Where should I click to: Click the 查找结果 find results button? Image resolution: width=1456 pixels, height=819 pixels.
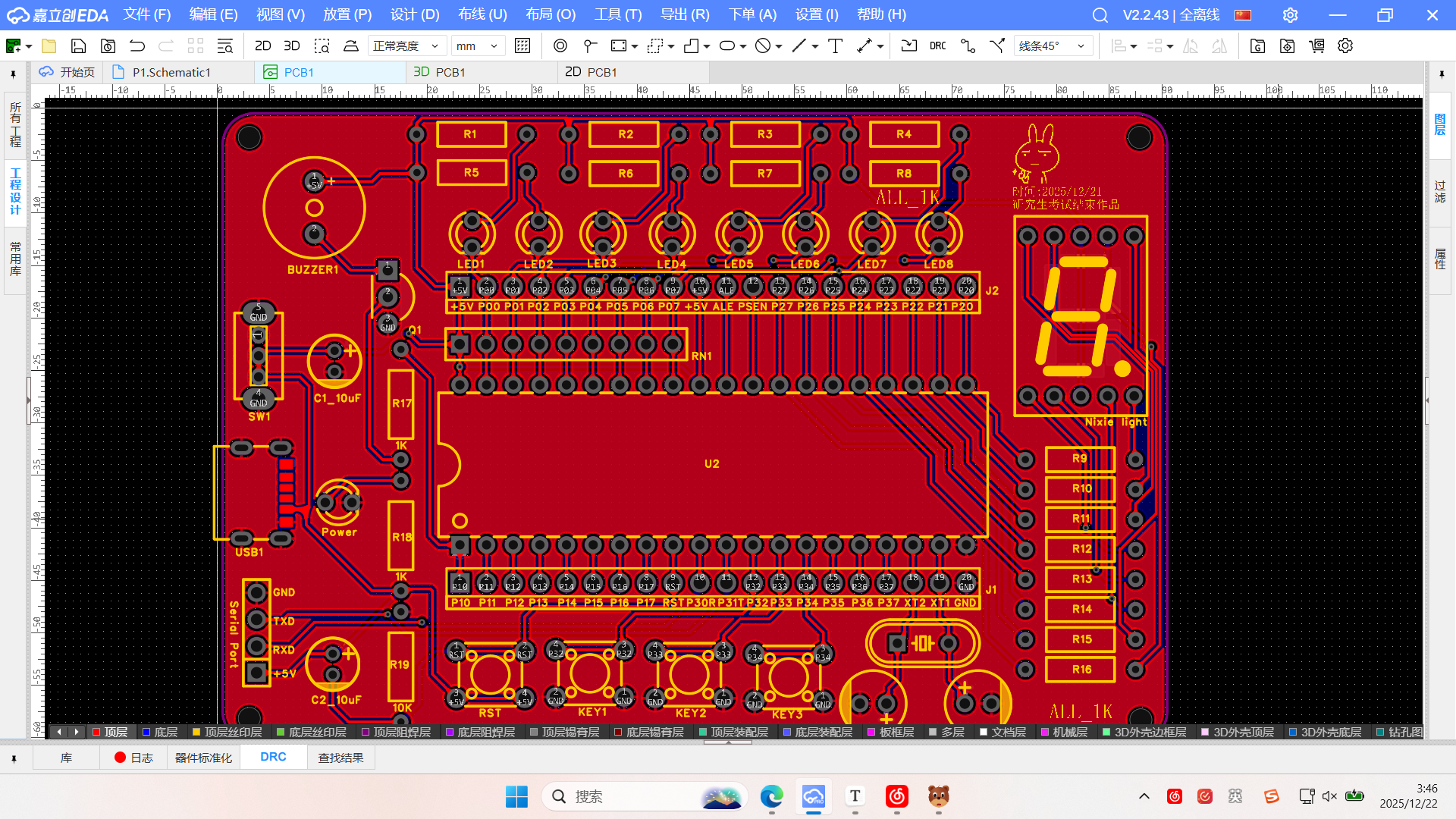340,758
